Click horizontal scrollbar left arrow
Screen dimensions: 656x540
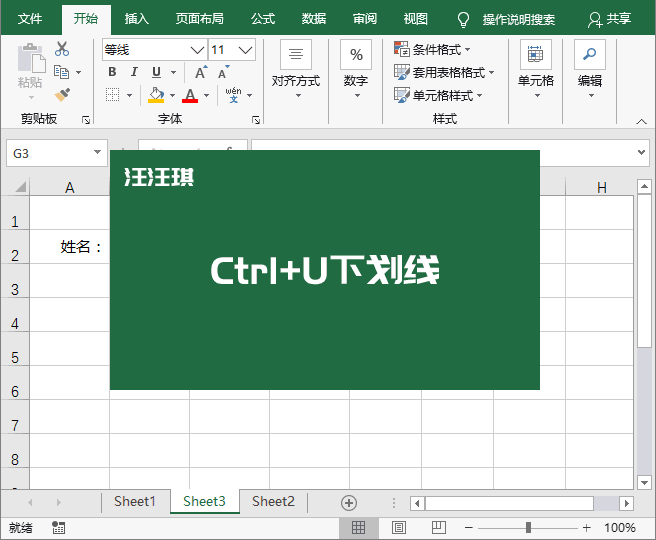[417, 503]
